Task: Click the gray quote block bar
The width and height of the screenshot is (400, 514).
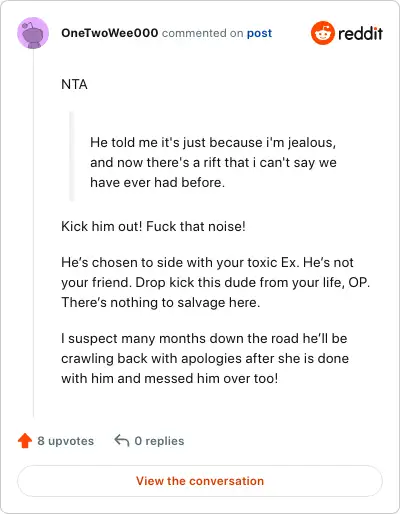Action: 71,156
